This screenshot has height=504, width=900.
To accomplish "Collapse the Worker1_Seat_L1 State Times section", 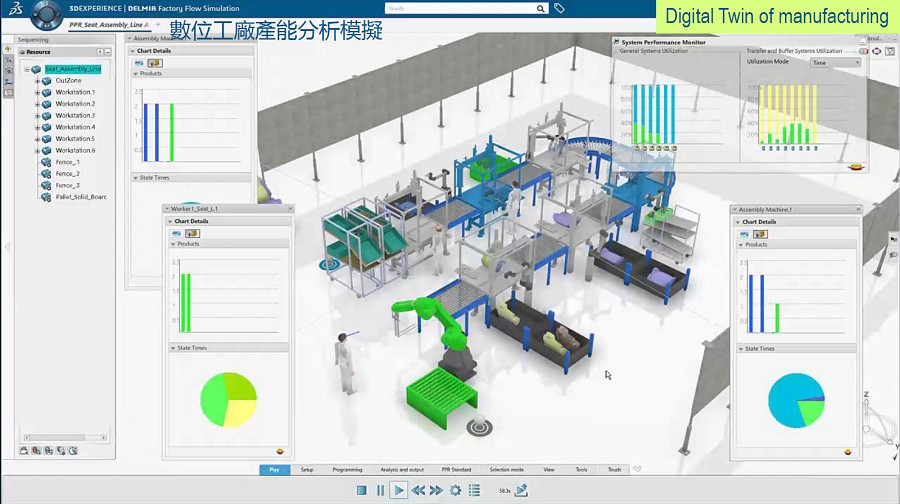I will 171,348.
